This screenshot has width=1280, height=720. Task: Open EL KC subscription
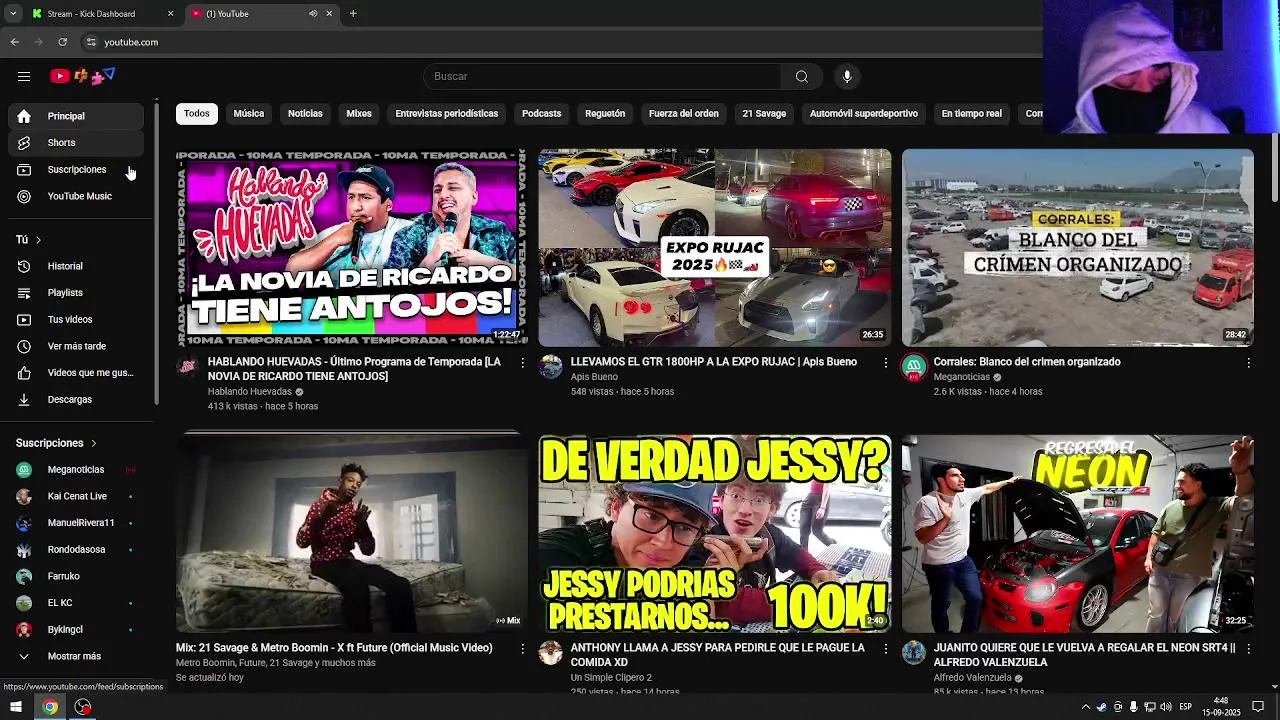pos(76,603)
